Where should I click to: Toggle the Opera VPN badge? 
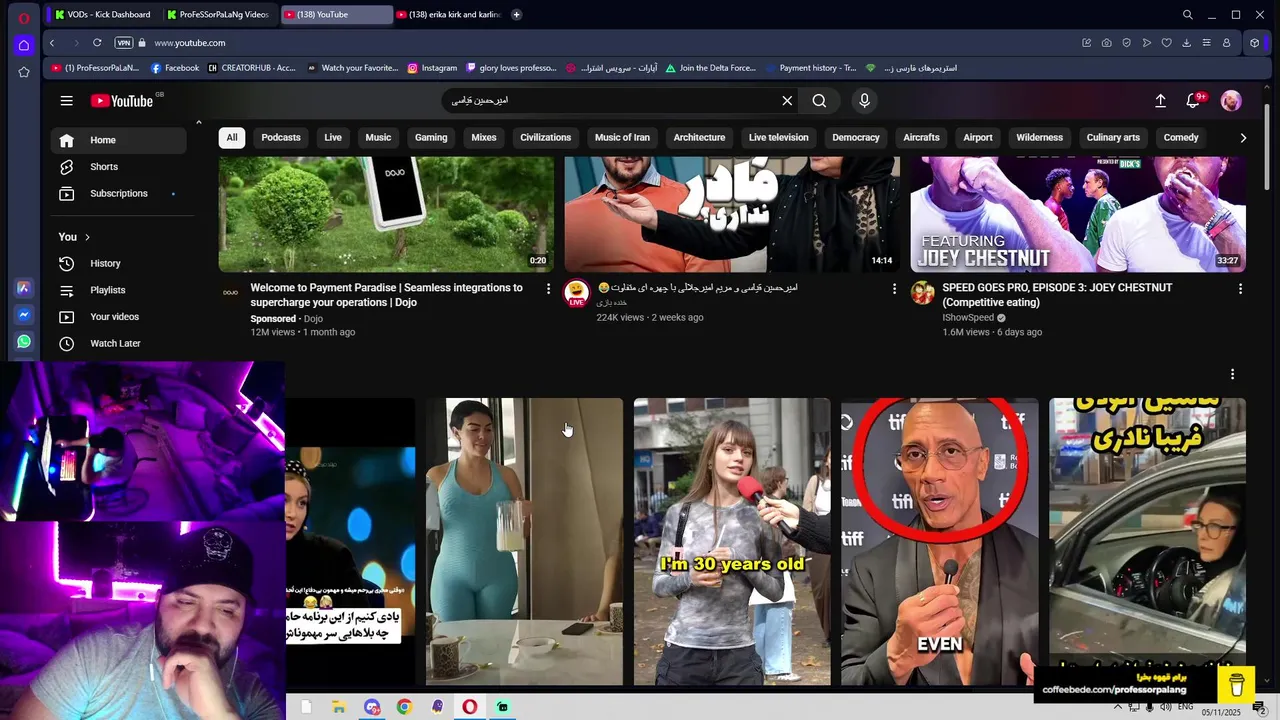click(x=124, y=43)
